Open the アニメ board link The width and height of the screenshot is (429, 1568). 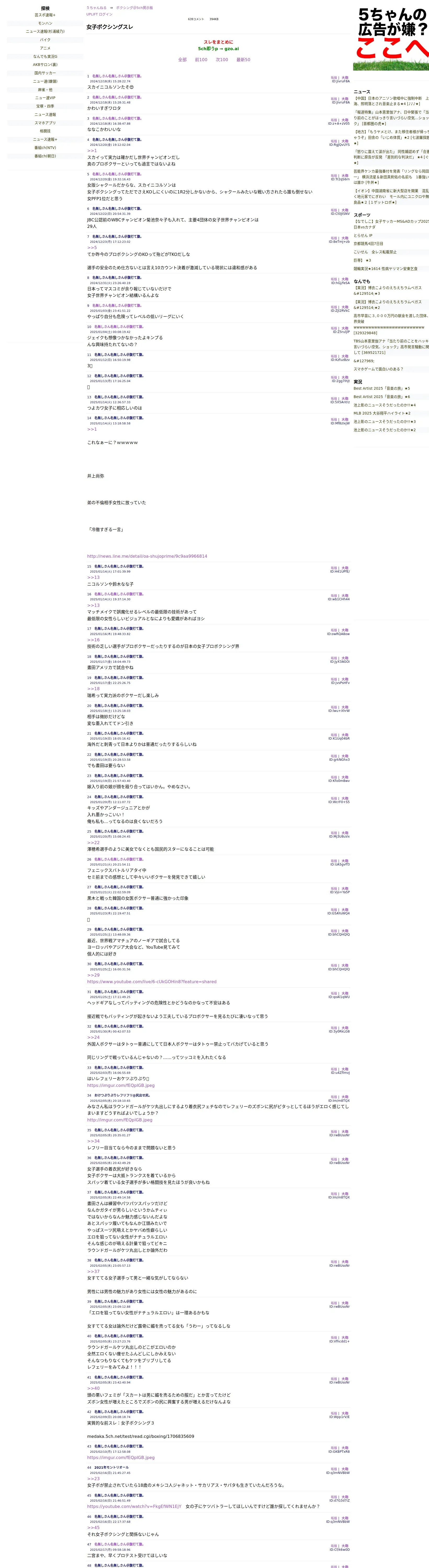(45, 48)
